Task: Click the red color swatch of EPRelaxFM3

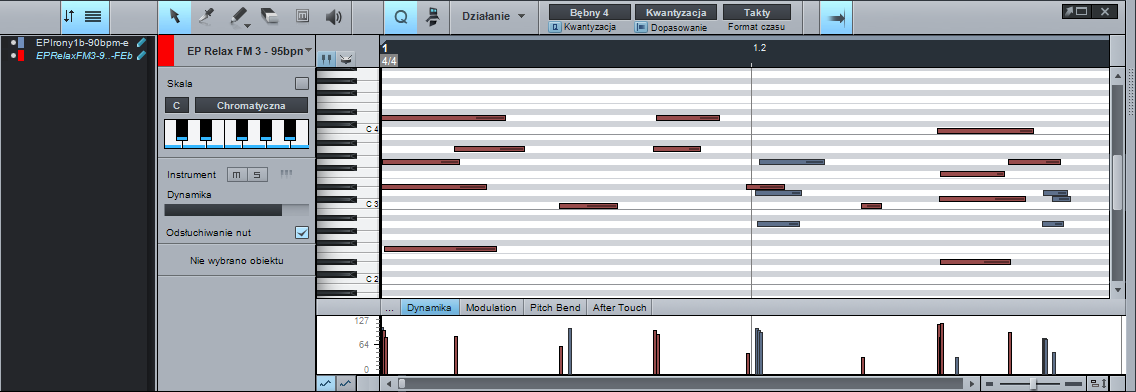Action: [x=22, y=55]
